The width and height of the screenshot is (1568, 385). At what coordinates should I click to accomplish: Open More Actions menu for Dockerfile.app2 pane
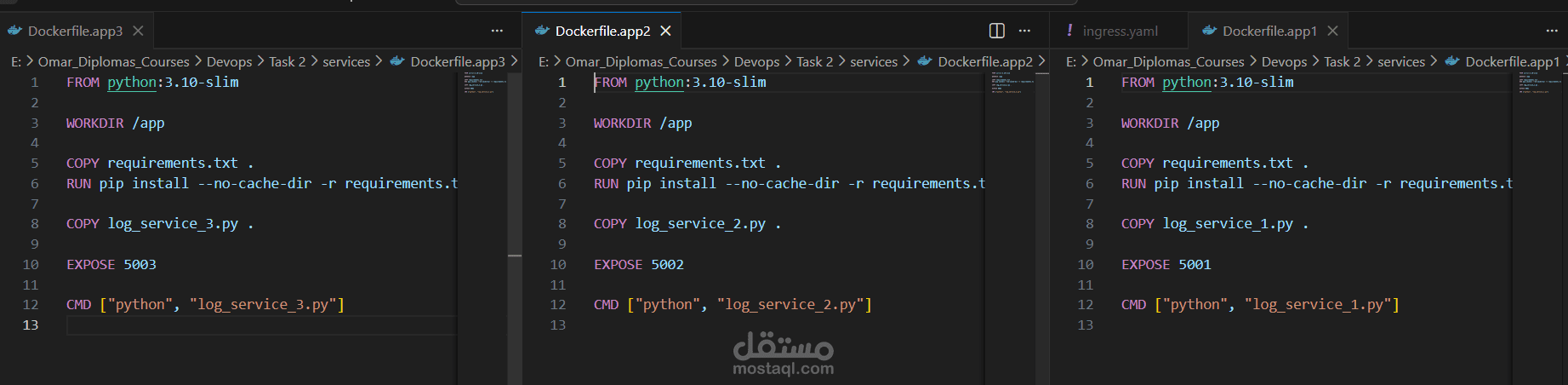[x=1025, y=31]
